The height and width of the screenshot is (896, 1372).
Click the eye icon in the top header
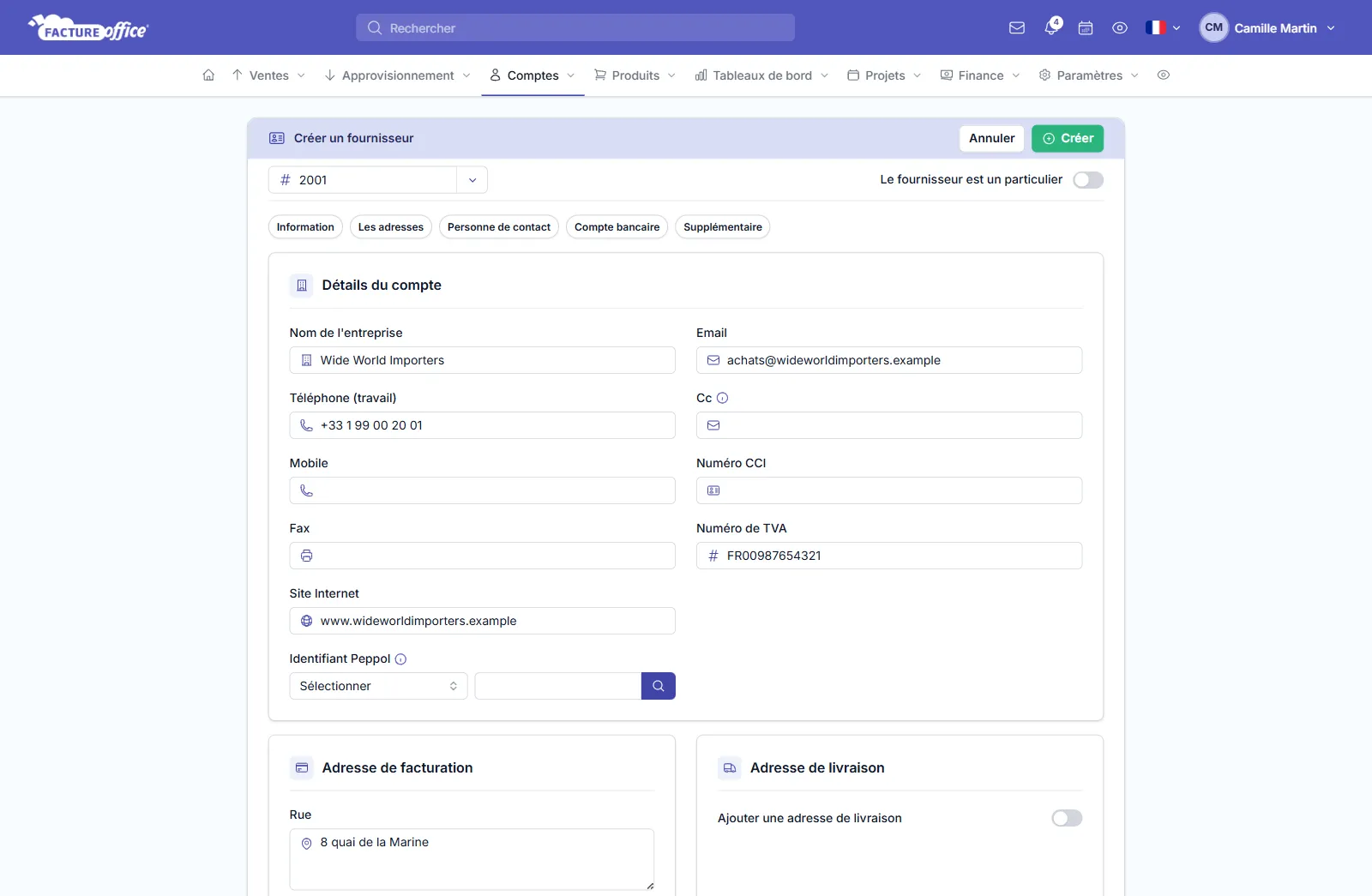(1120, 28)
